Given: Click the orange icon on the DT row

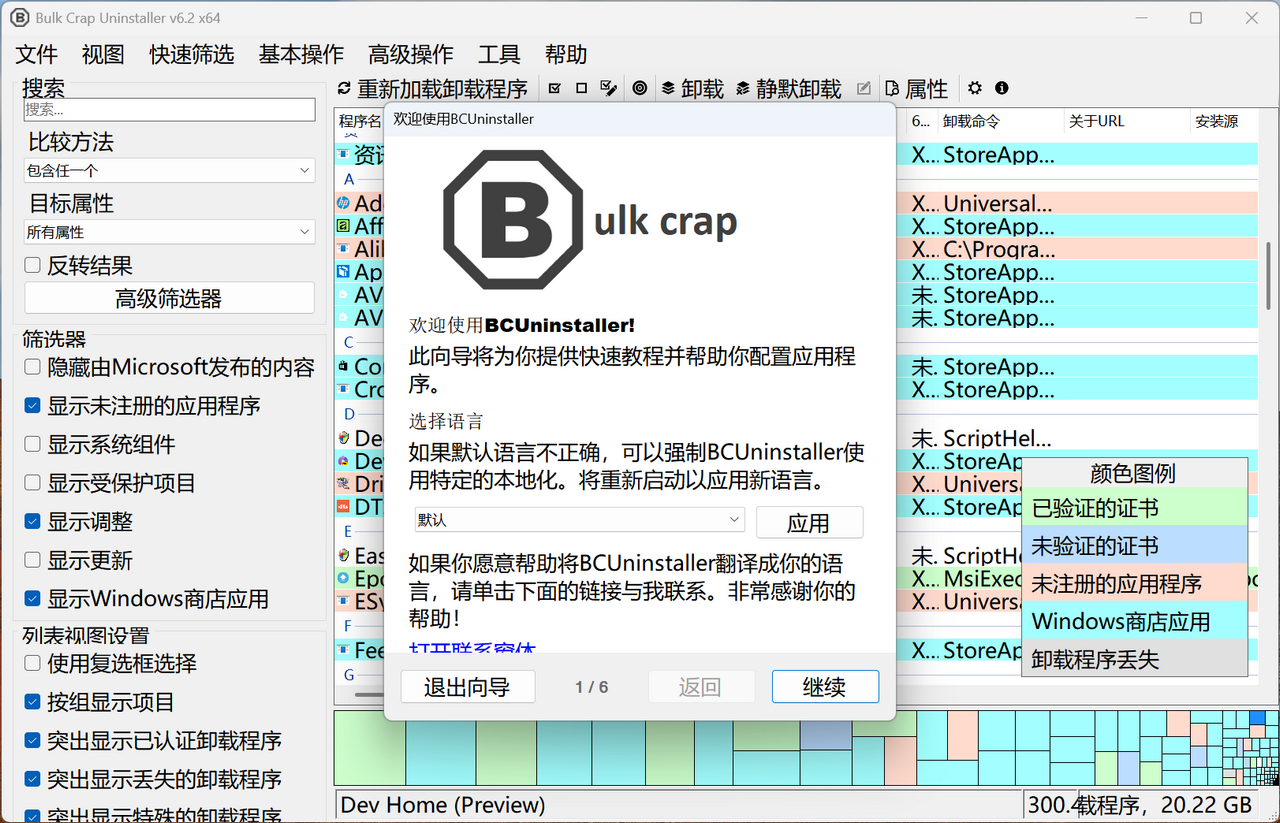Looking at the screenshot, I should [x=344, y=507].
